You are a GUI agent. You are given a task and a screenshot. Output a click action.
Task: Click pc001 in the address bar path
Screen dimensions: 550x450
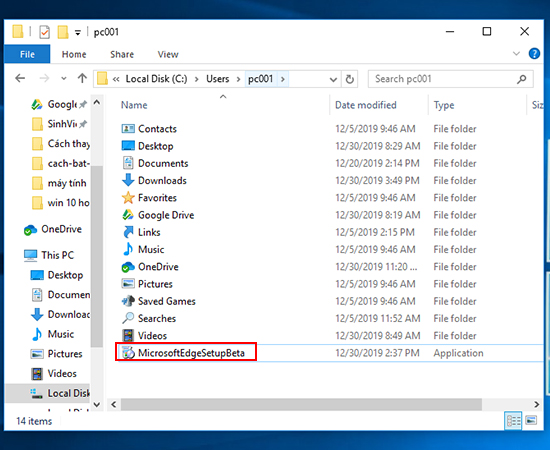tap(260, 79)
